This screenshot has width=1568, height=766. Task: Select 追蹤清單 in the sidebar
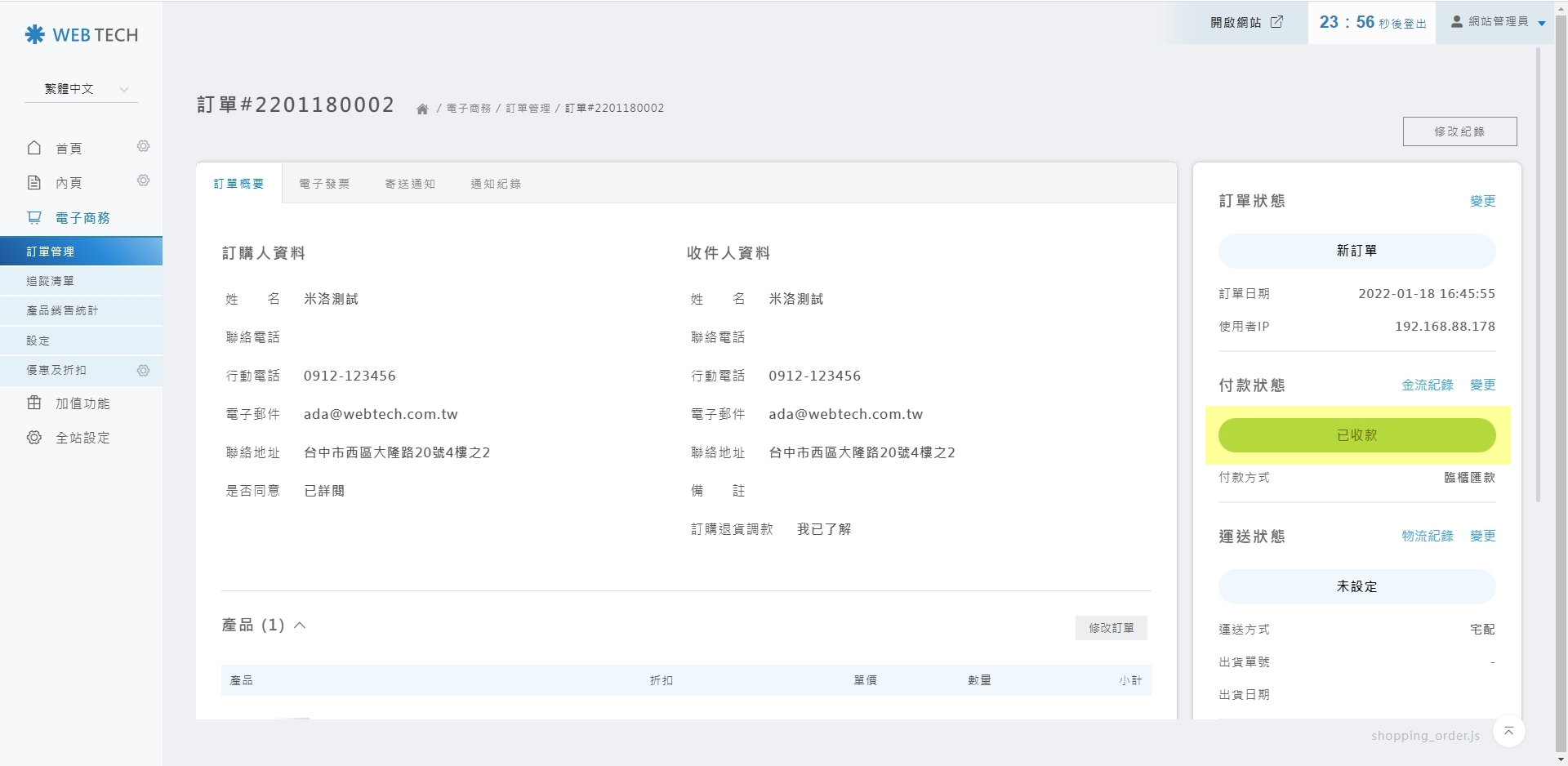[x=51, y=281]
